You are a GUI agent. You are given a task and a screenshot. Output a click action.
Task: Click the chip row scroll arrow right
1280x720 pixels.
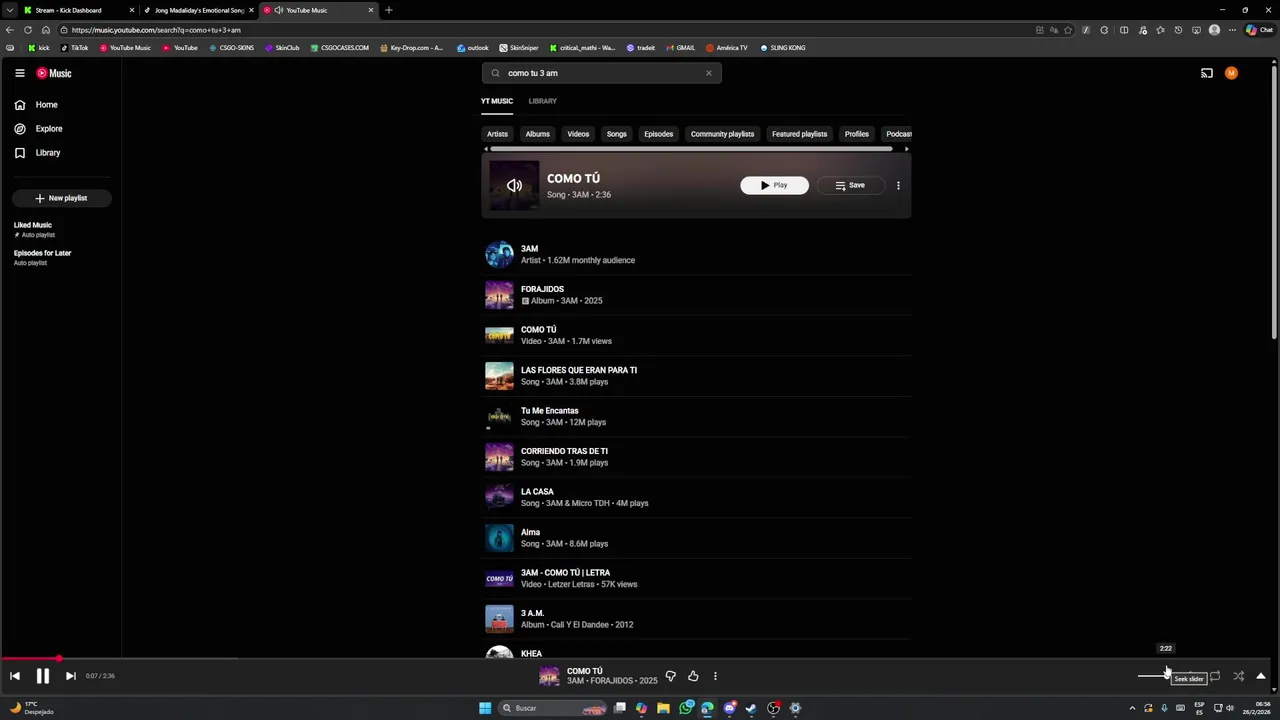click(906, 149)
